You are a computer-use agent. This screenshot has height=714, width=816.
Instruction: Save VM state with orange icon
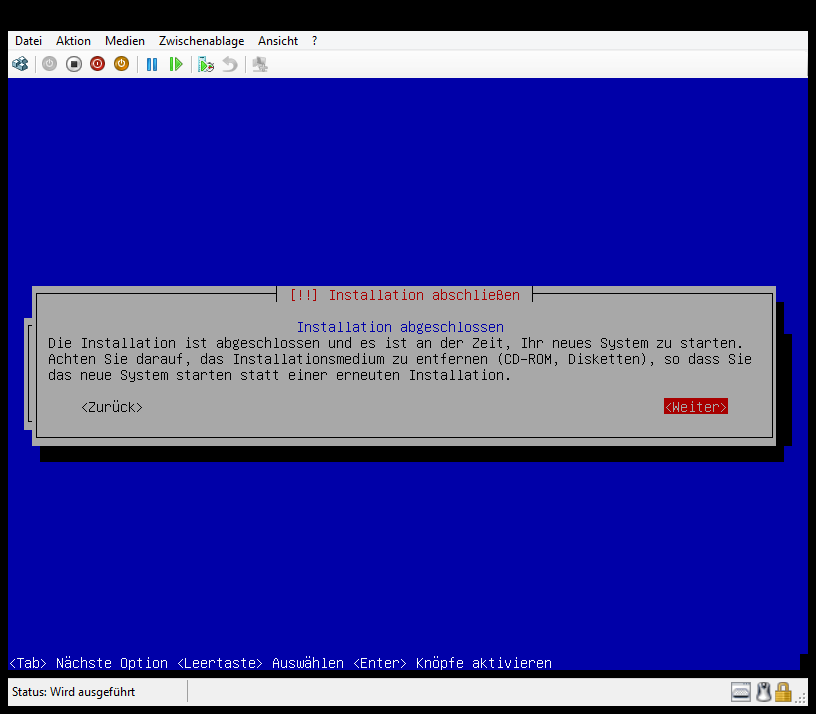[121, 64]
